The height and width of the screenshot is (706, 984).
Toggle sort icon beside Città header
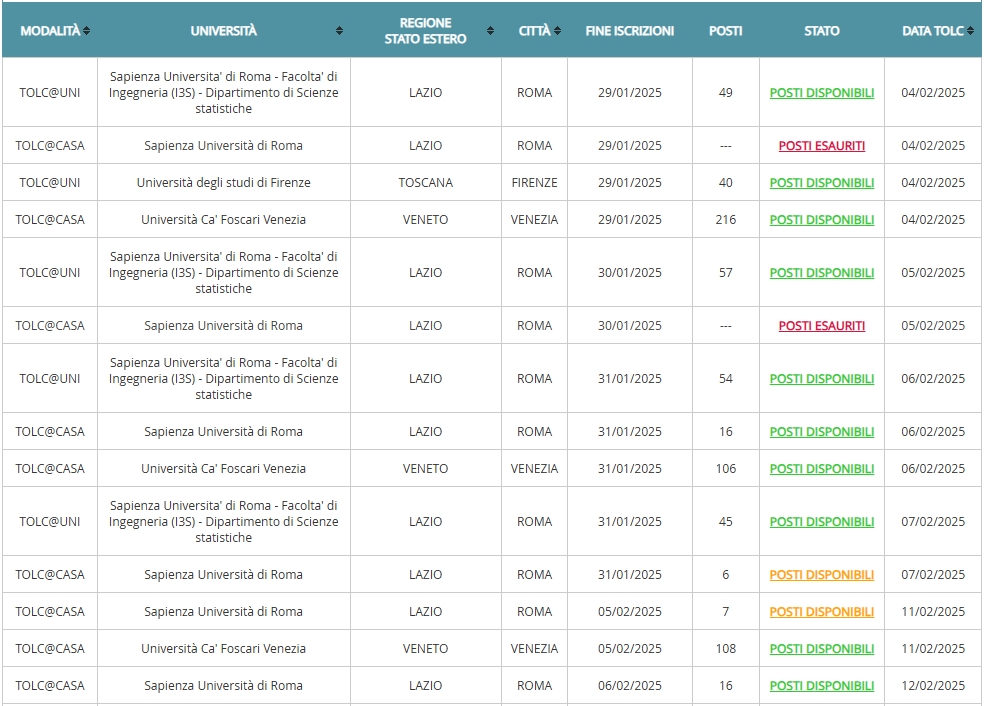[557, 31]
